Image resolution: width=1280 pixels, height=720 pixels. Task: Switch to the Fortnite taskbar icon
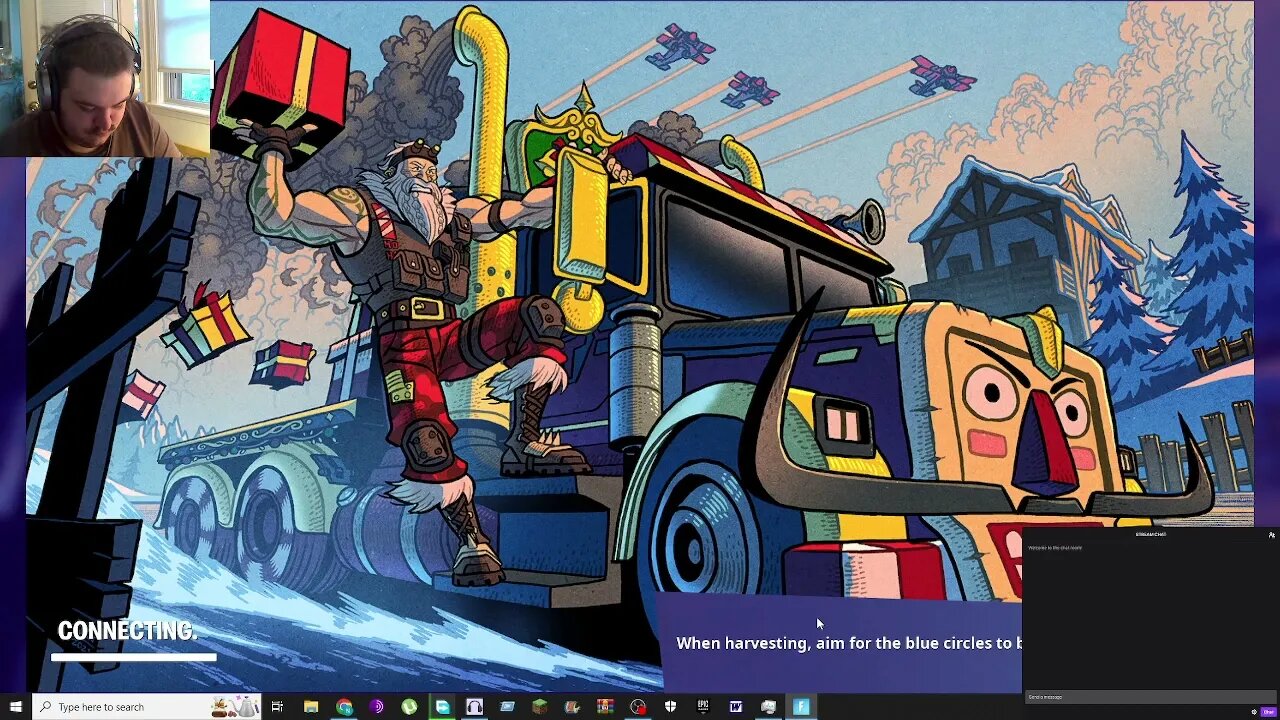(x=801, y=707)
